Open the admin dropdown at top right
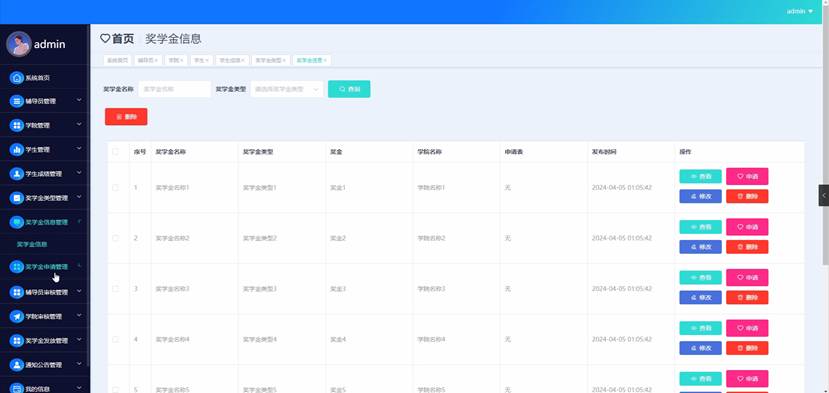The image size is (829, 393). [x=799, y=11]
